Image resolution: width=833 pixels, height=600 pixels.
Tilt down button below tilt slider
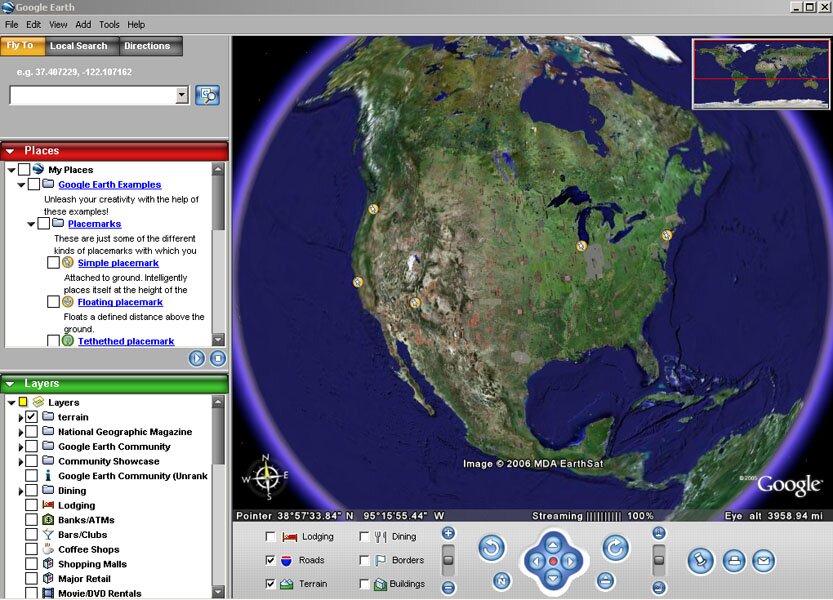point(659,587)
